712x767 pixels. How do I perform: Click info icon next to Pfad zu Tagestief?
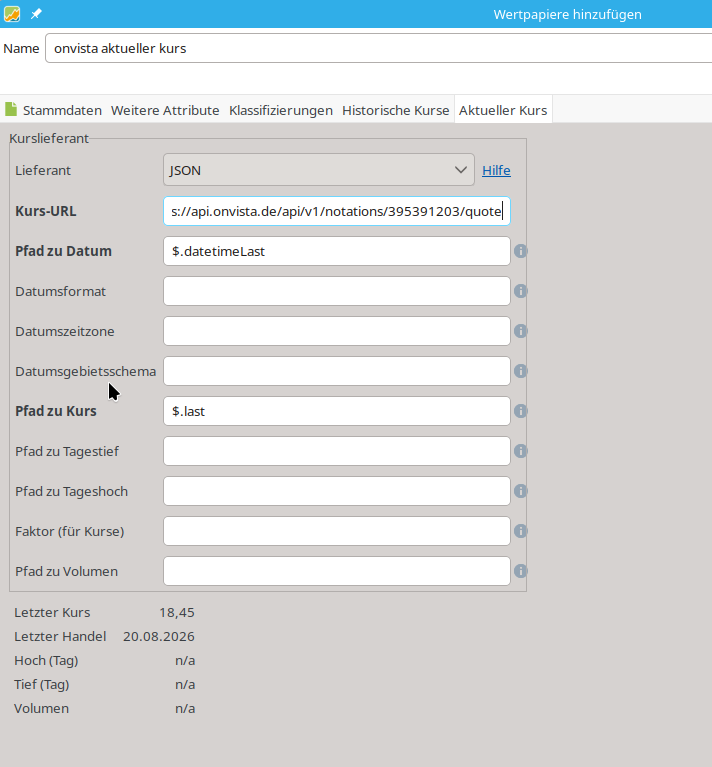520,451
